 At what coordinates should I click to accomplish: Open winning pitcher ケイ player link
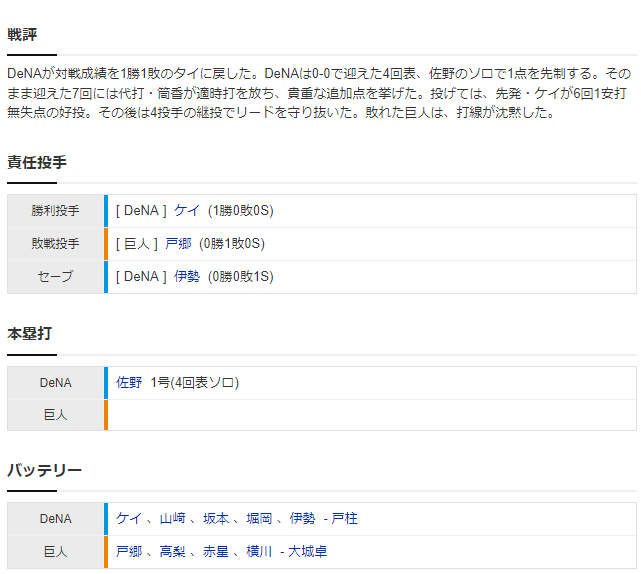click(187, 211)
